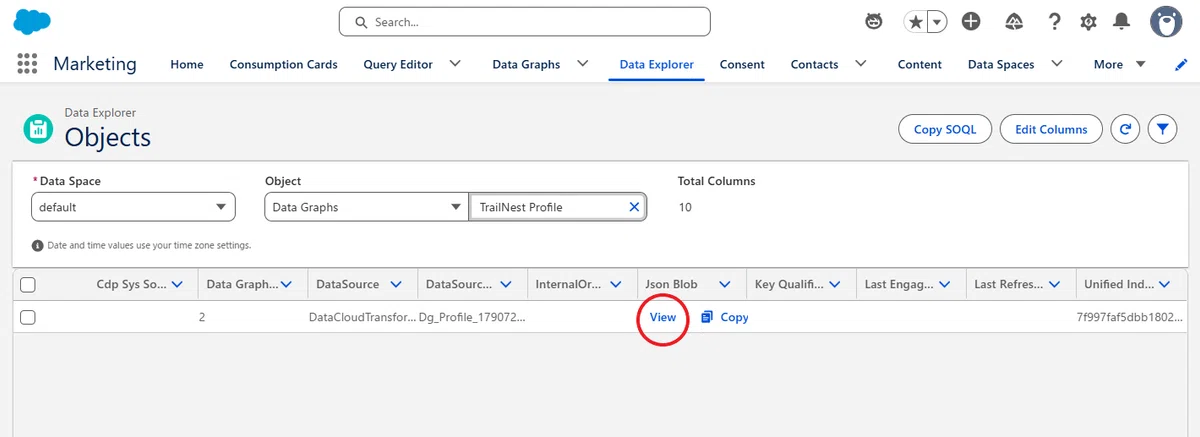Go to the Home tab
Image resolution: width=1200 pixels, height=437 pixels.
pyautogui.click(x=187, y=64)
